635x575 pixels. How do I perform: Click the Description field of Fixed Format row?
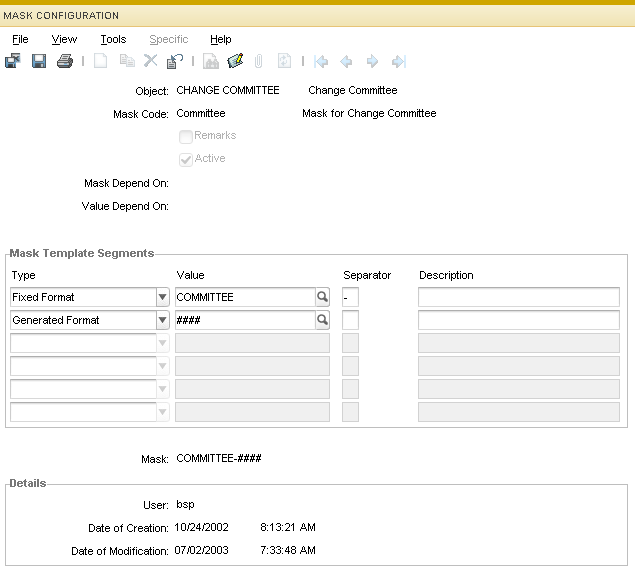tap(518, 297)
